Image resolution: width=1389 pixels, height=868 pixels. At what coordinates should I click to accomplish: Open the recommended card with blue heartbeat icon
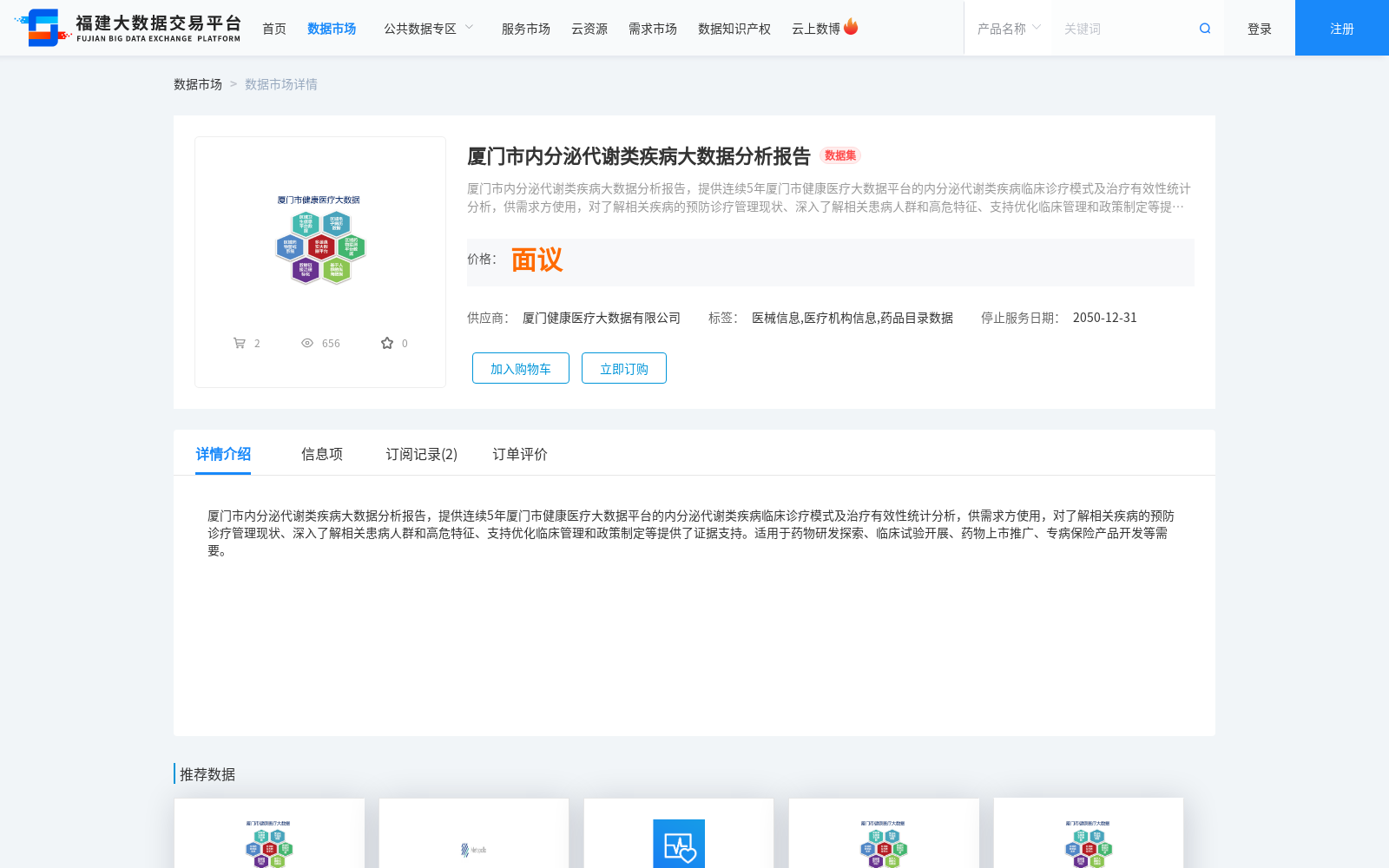(679, 833)
